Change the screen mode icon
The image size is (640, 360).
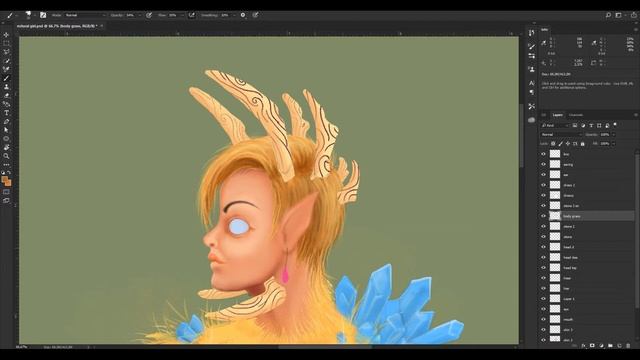point(6,200)
